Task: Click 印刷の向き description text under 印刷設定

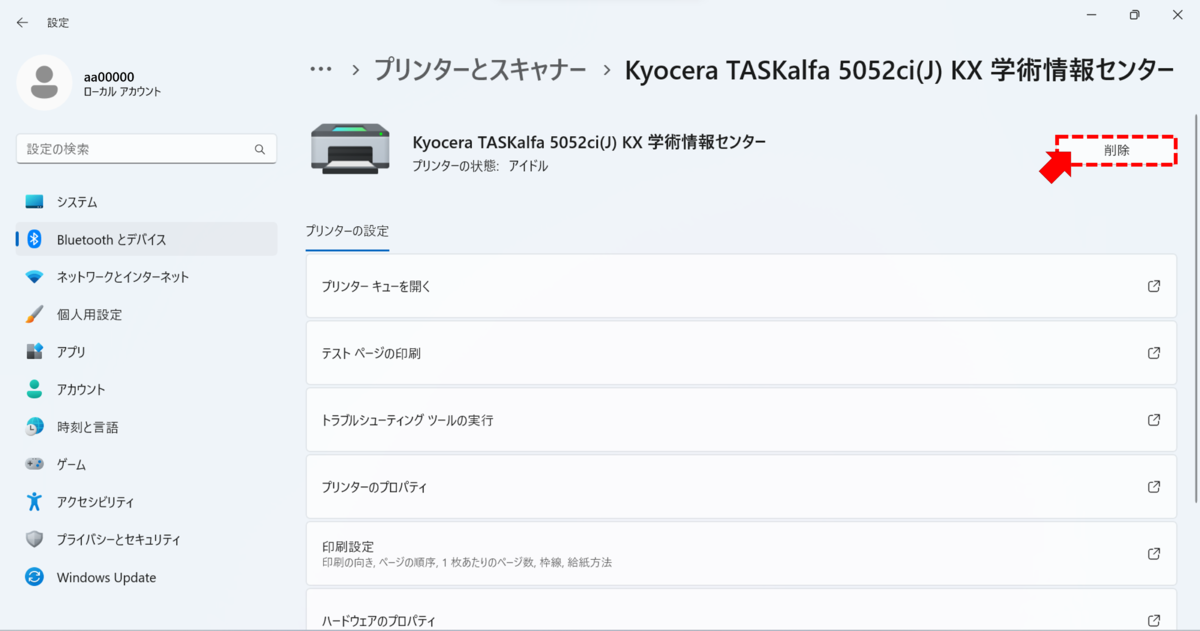Action: (467, 563)
